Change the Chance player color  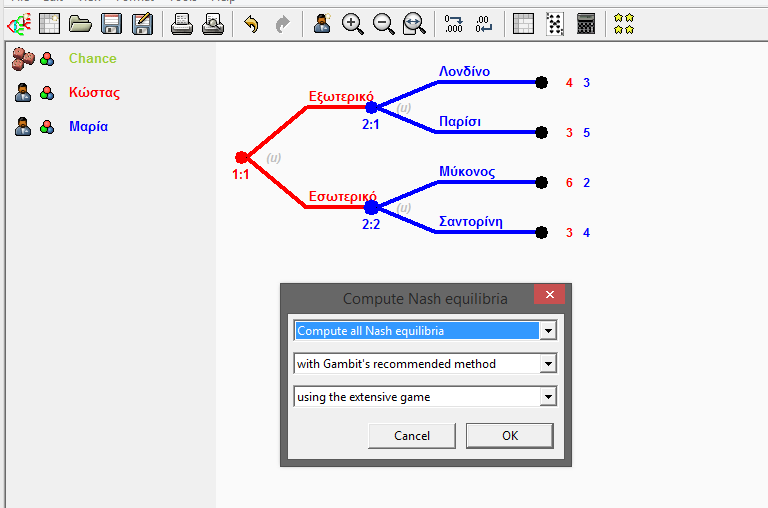[47, 59]
